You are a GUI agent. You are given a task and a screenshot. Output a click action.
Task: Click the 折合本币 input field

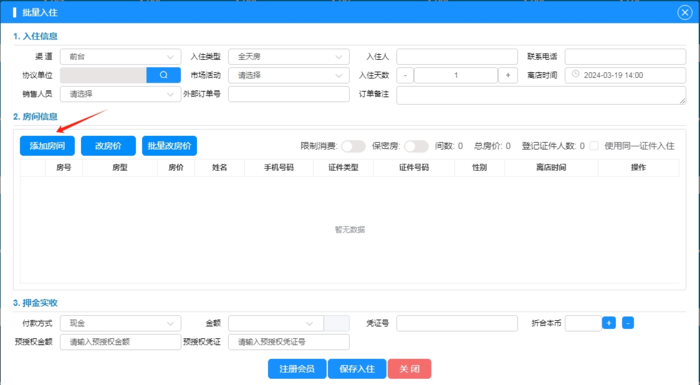point(583,323)
